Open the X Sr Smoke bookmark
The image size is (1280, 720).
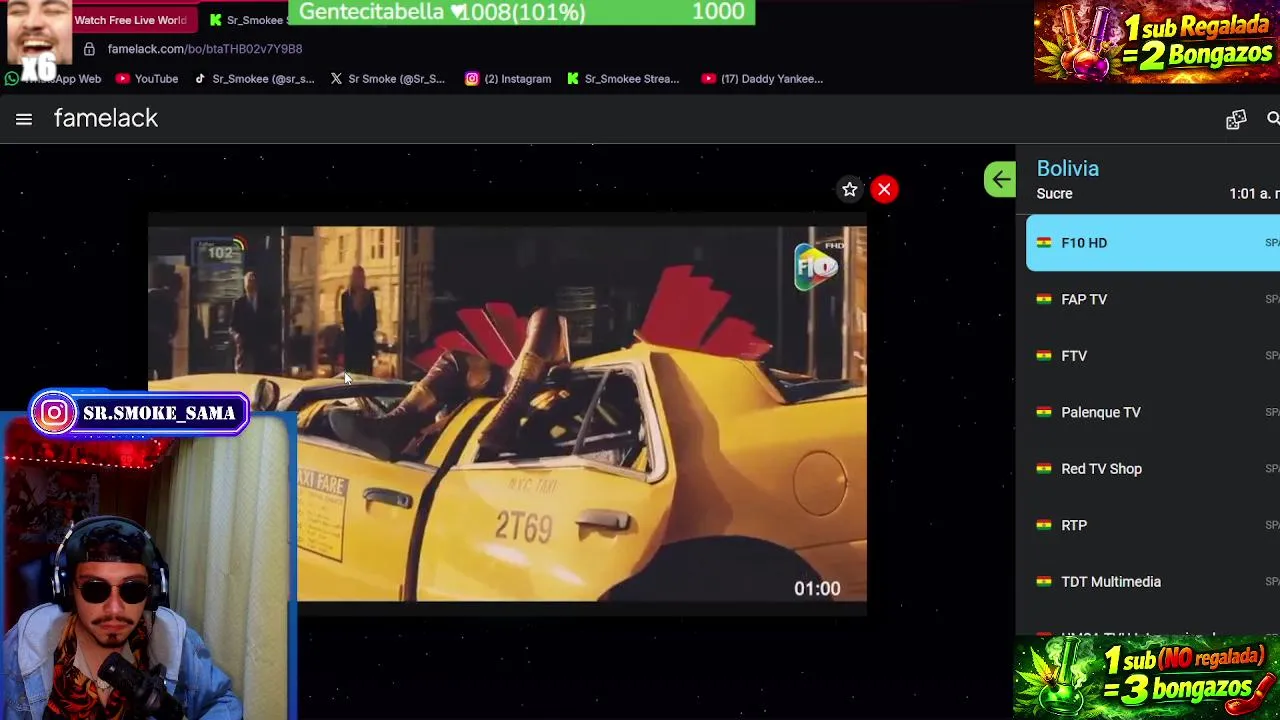pyautogui.click(x=387, y=79)
